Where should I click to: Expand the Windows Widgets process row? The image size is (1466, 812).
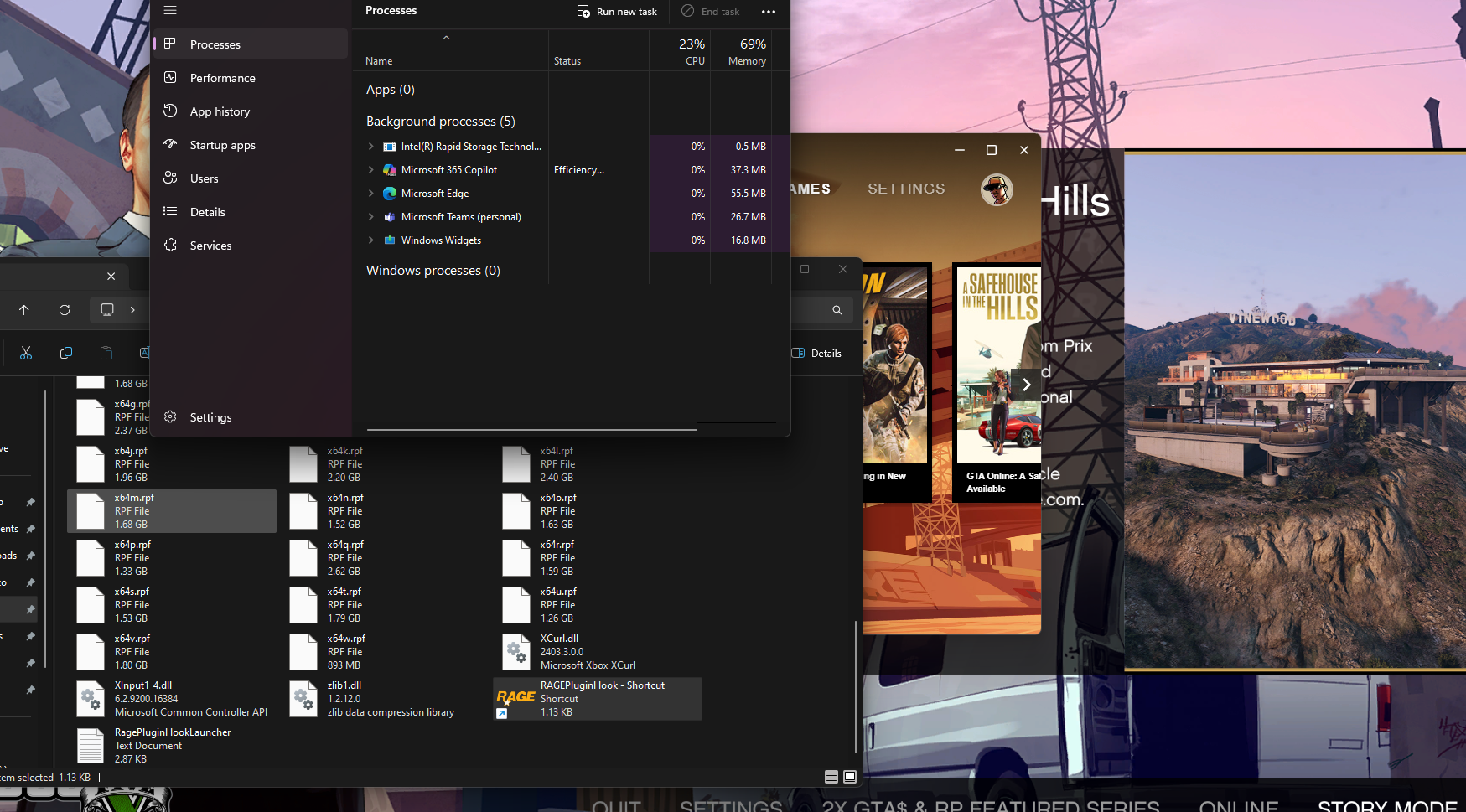coord(371,240)
